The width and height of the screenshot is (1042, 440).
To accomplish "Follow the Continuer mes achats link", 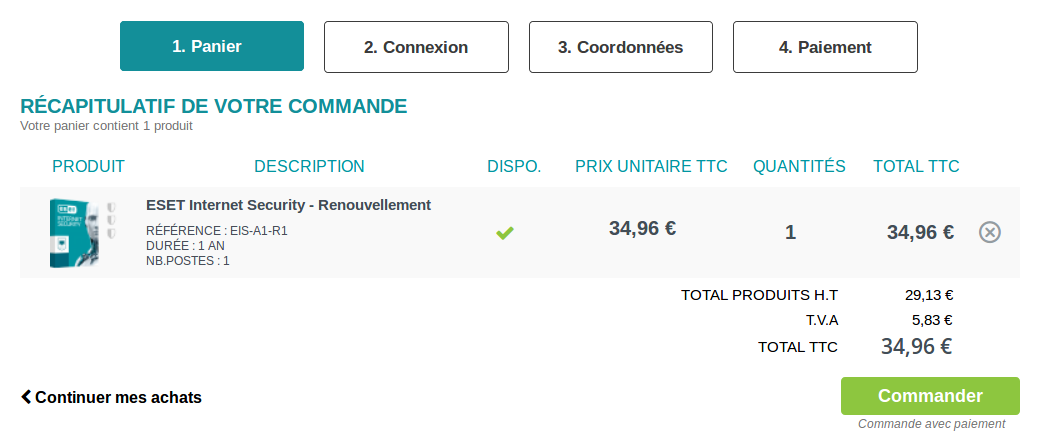I will pos(118,397).
